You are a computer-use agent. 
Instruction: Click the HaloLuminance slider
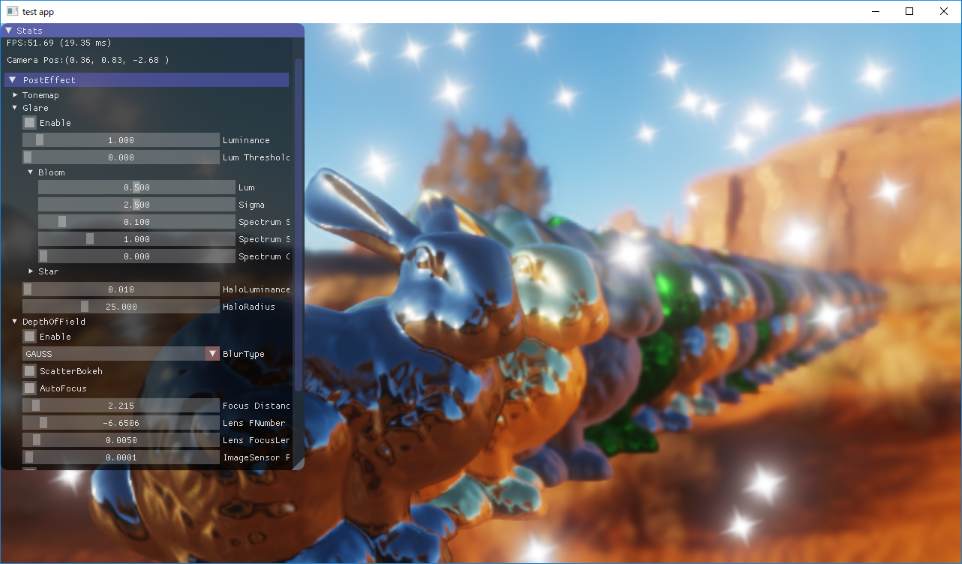pos(121,289)
